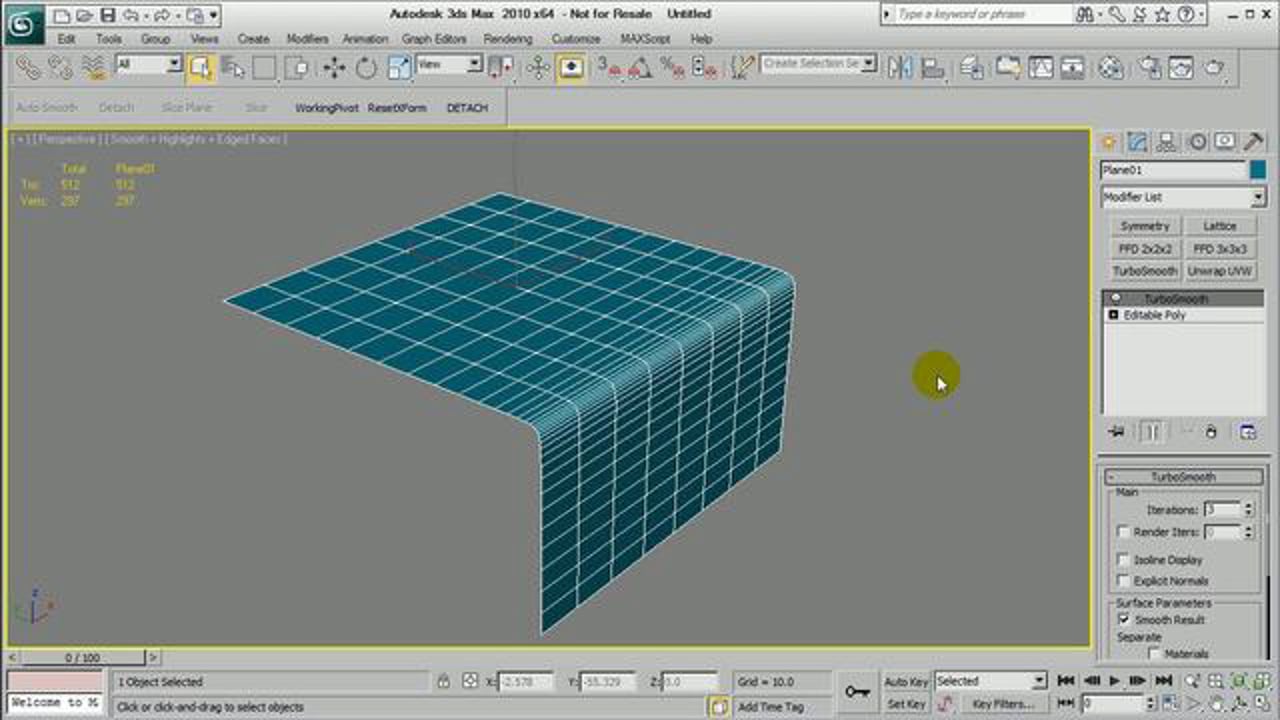Open the Rendering menu
This screenshot has height=720, width=1280.
[x=508, y=39]
